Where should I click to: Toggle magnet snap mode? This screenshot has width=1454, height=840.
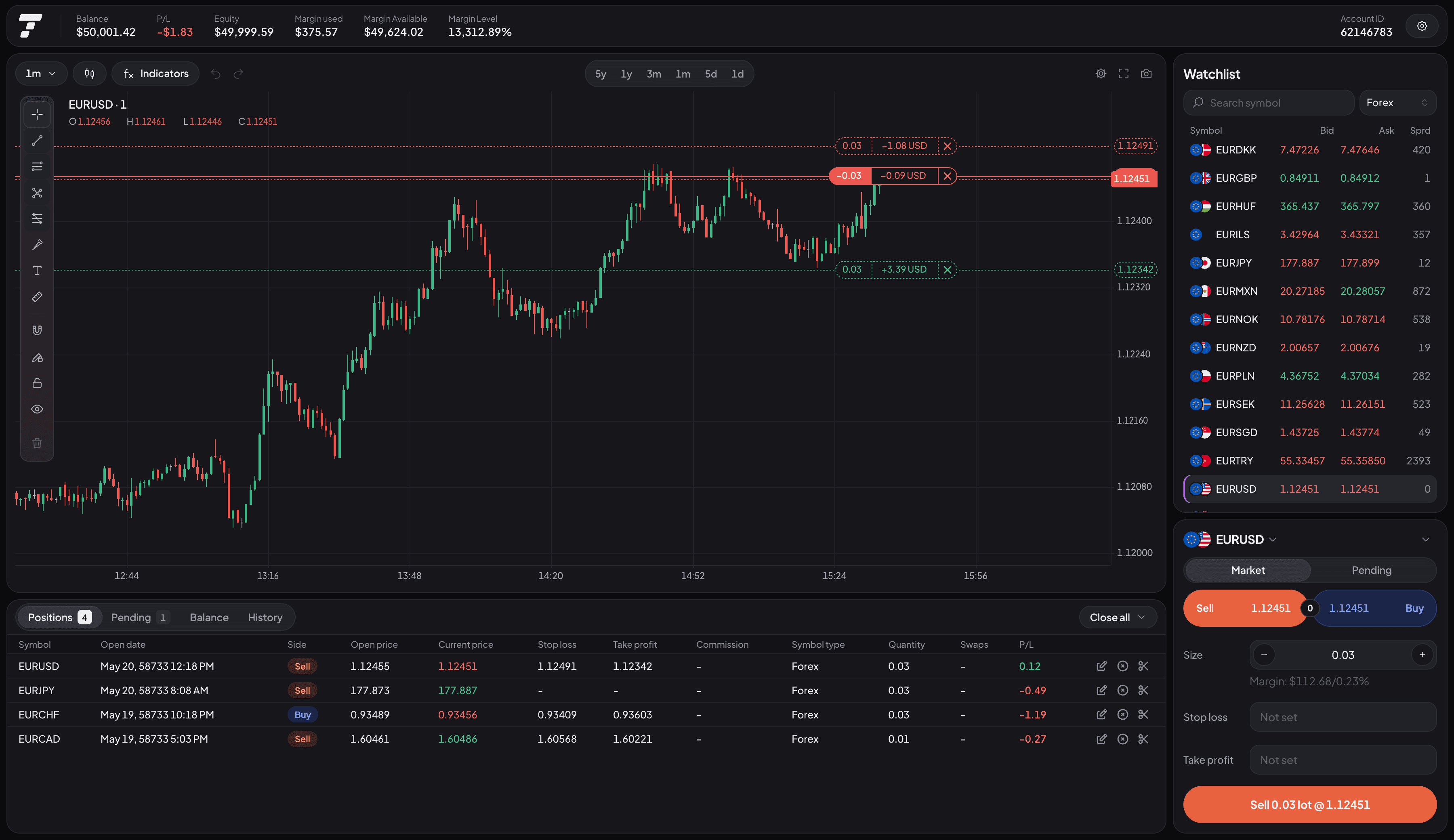(x=37, y=330)
